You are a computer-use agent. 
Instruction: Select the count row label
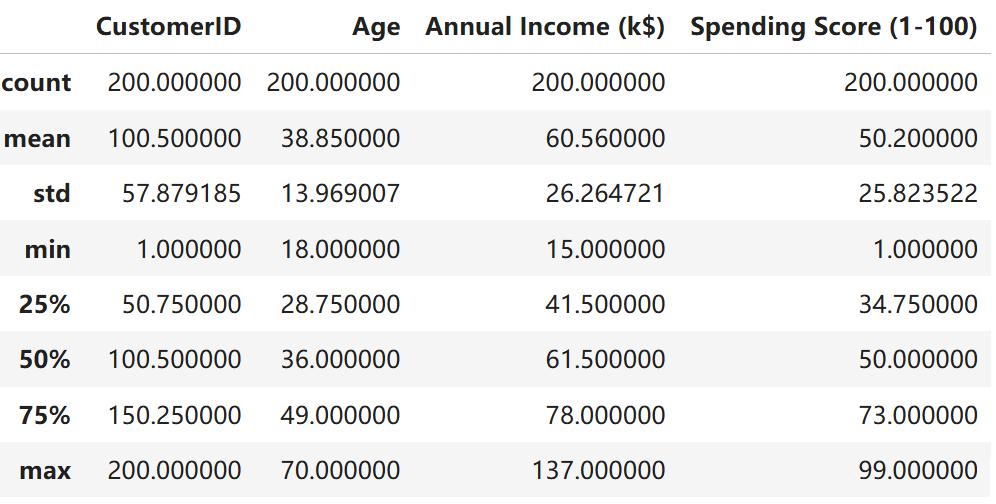(x=36, y=83)
